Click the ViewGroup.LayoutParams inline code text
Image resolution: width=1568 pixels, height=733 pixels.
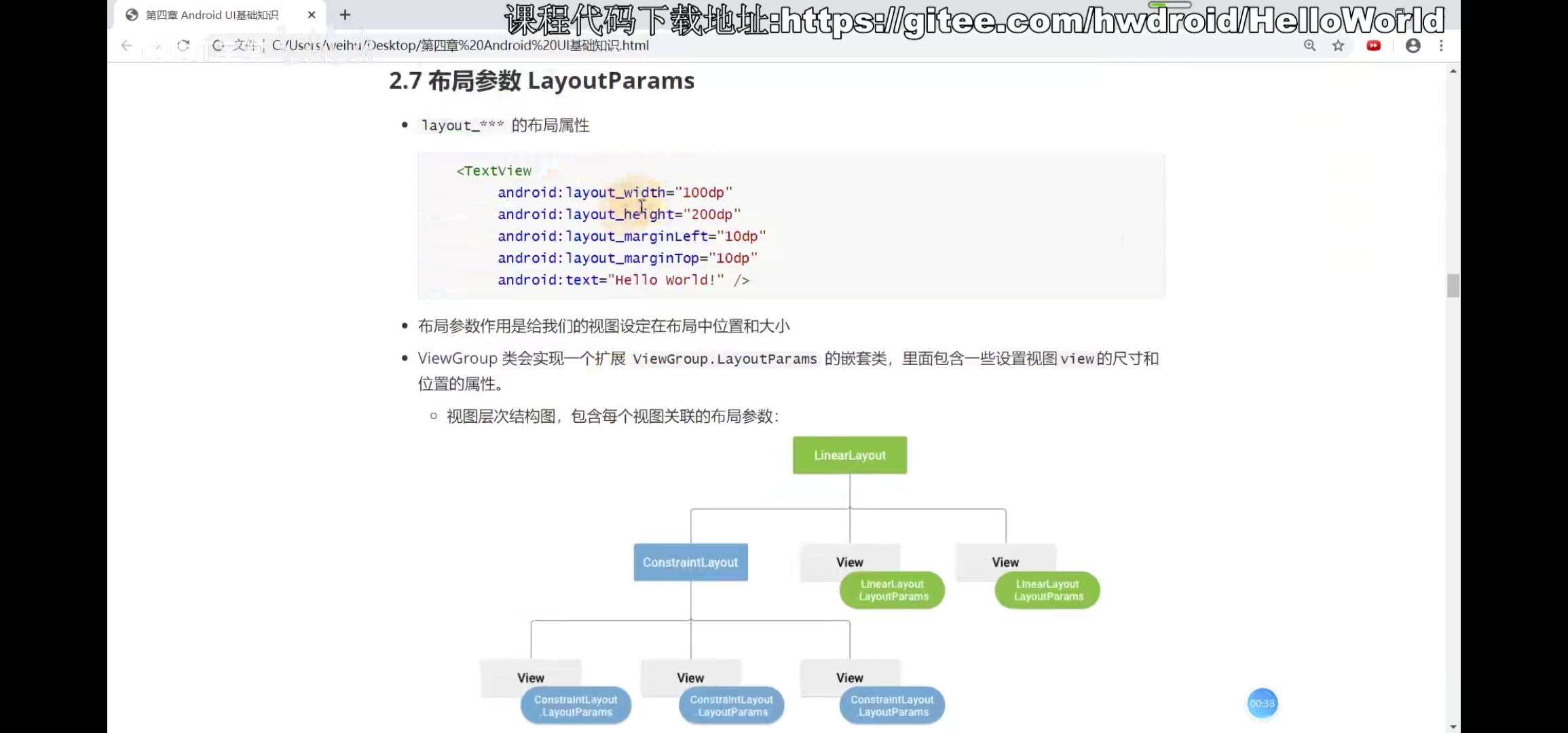[x=725, y=359]
